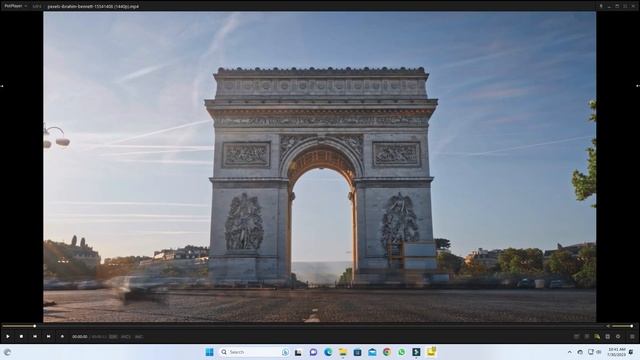The width and height of the screenshot is (640, 360).
Task: Open the chat app icon on taskbar
Action: point(313,352)
